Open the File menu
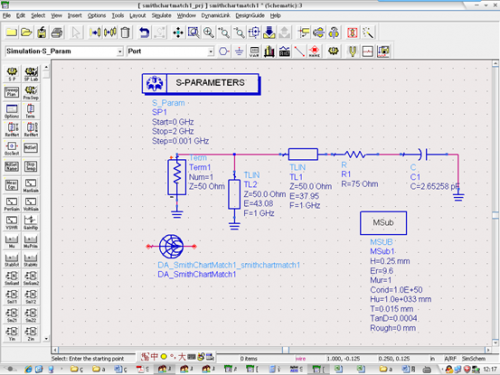 7,15
